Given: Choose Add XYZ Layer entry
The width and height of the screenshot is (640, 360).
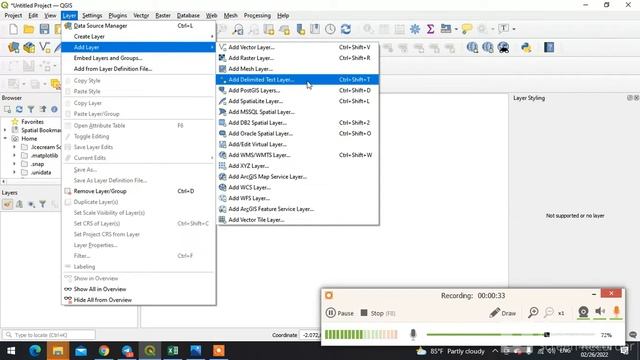Looking at the screenshot, I should pyautogui.click(x=298, y=166).
